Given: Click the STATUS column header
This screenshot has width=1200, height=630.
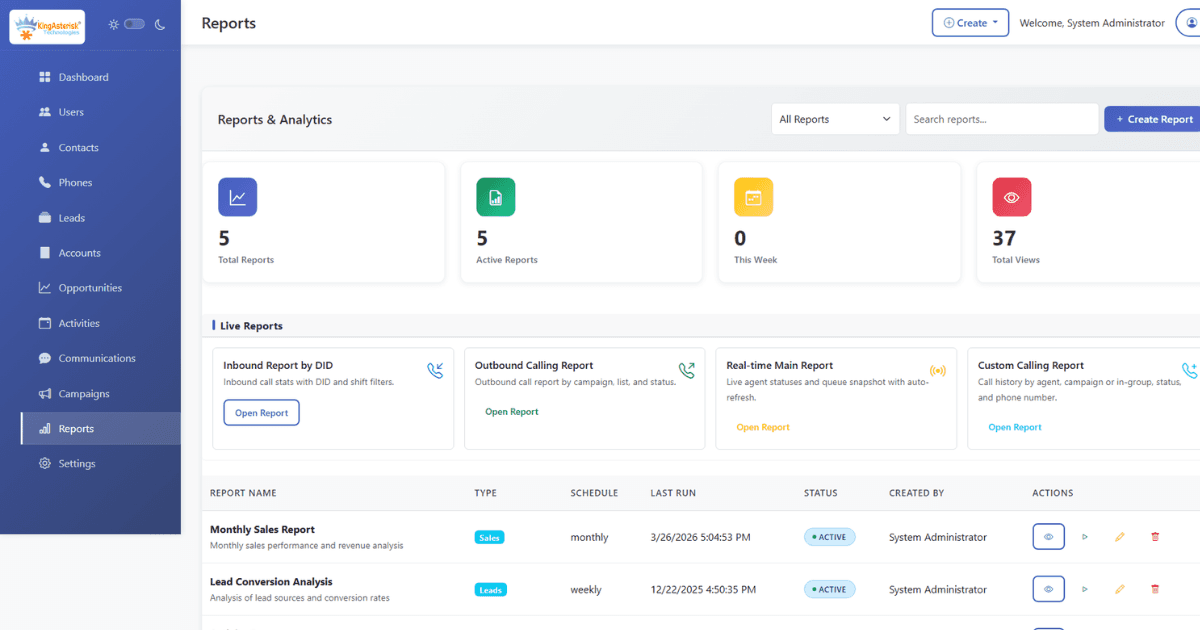Looking at the screenshot, I should pos(821,493).
